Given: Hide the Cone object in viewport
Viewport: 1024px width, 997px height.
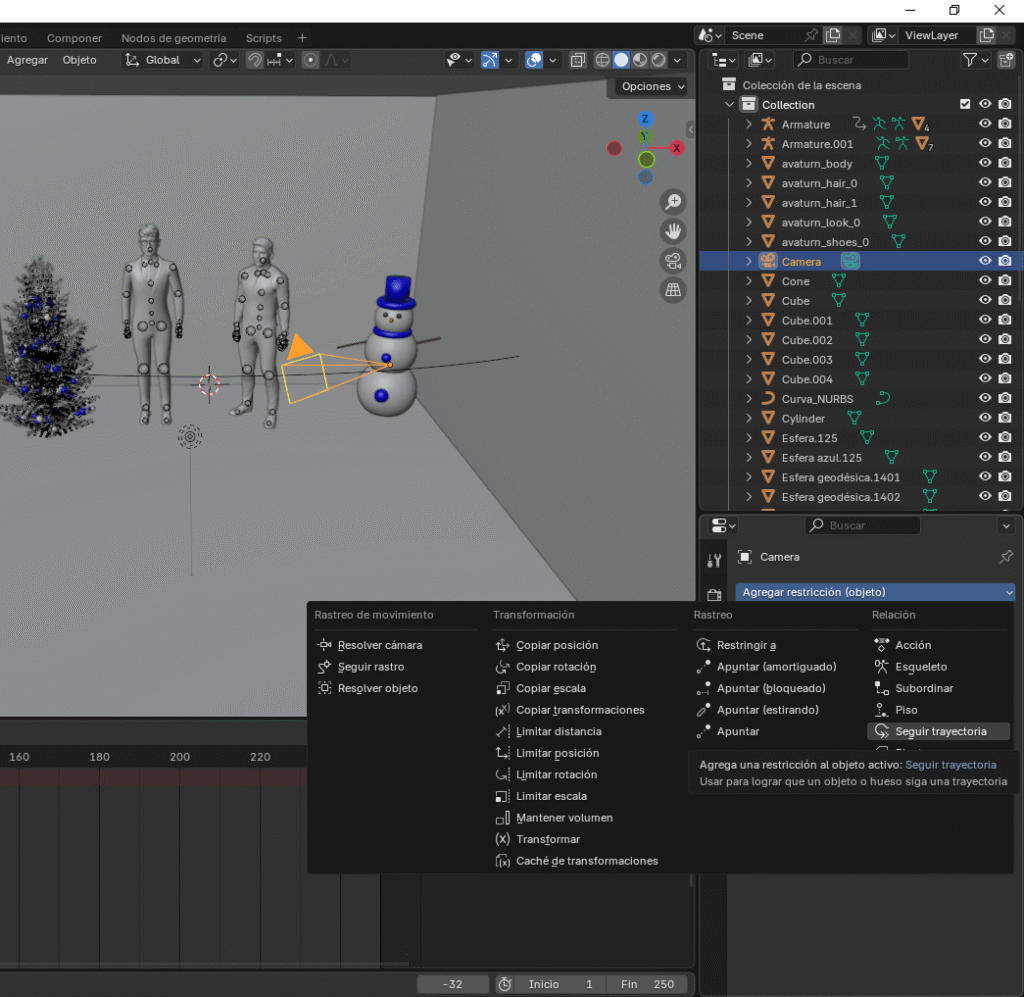Looking at the screenshot, I should pyautogui.click(x=985, y=281).
